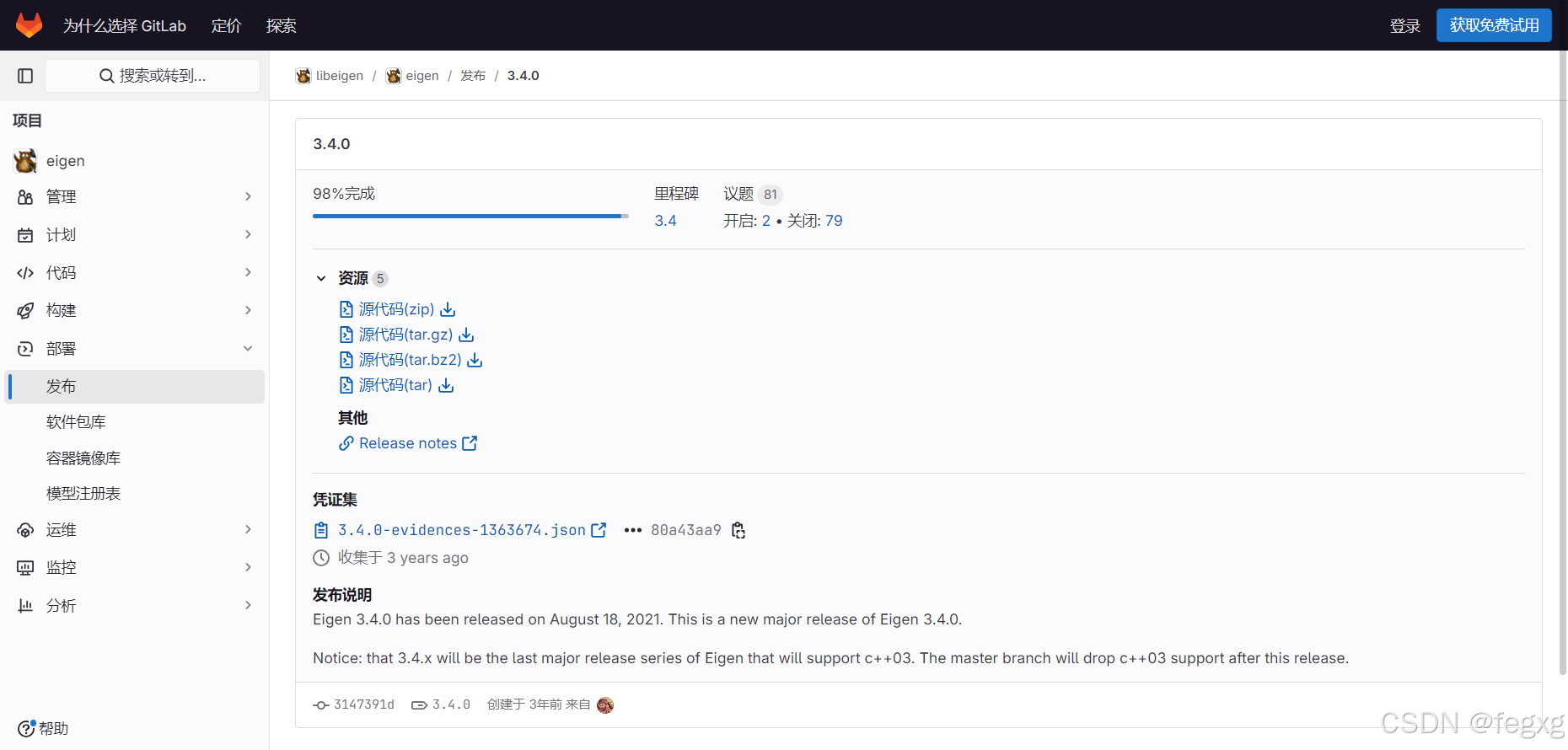Open 为什么选择 GitLab menu

[x=125, y=26]
